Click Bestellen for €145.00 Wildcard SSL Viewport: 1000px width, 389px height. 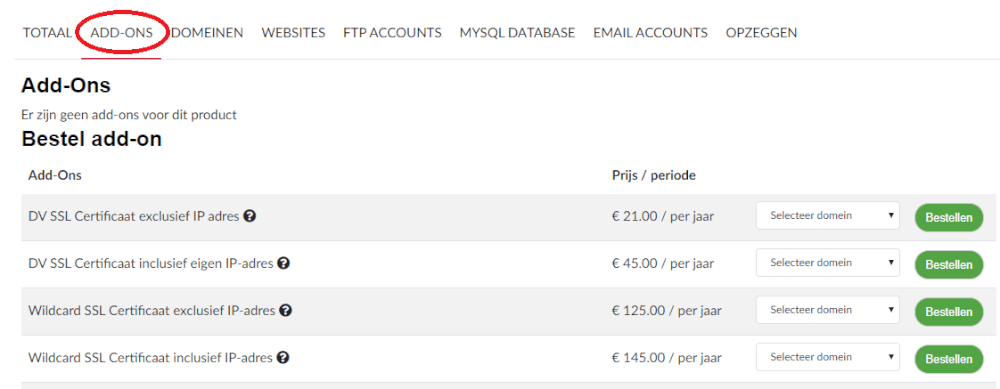(x=949, y=359)
